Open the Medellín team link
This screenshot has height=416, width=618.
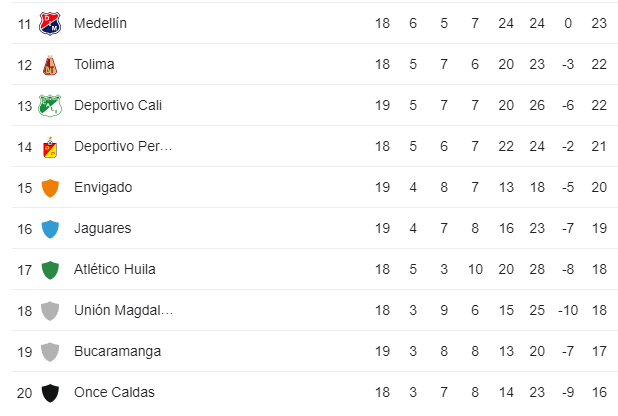pos(100,23)
